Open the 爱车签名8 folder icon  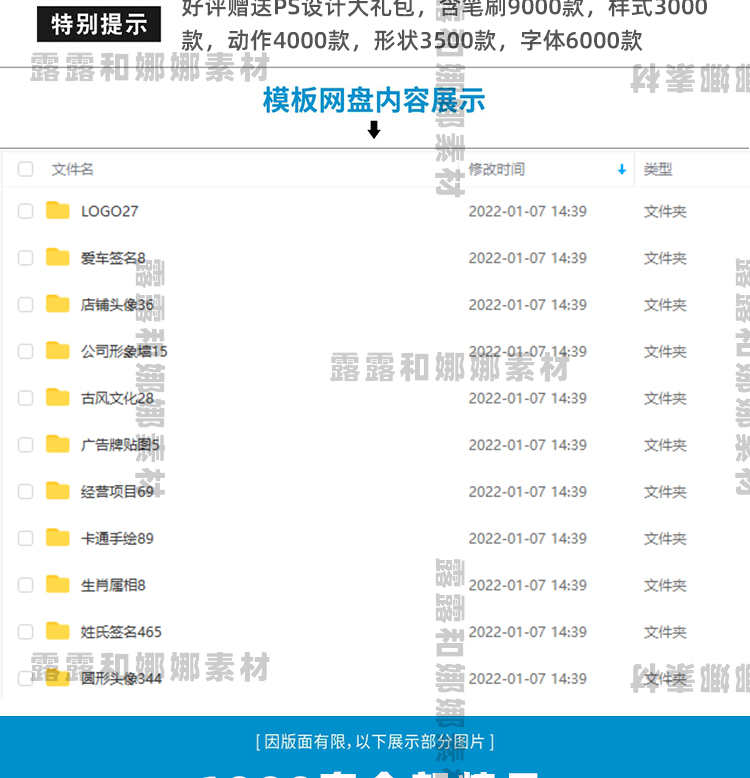(58, 257)
